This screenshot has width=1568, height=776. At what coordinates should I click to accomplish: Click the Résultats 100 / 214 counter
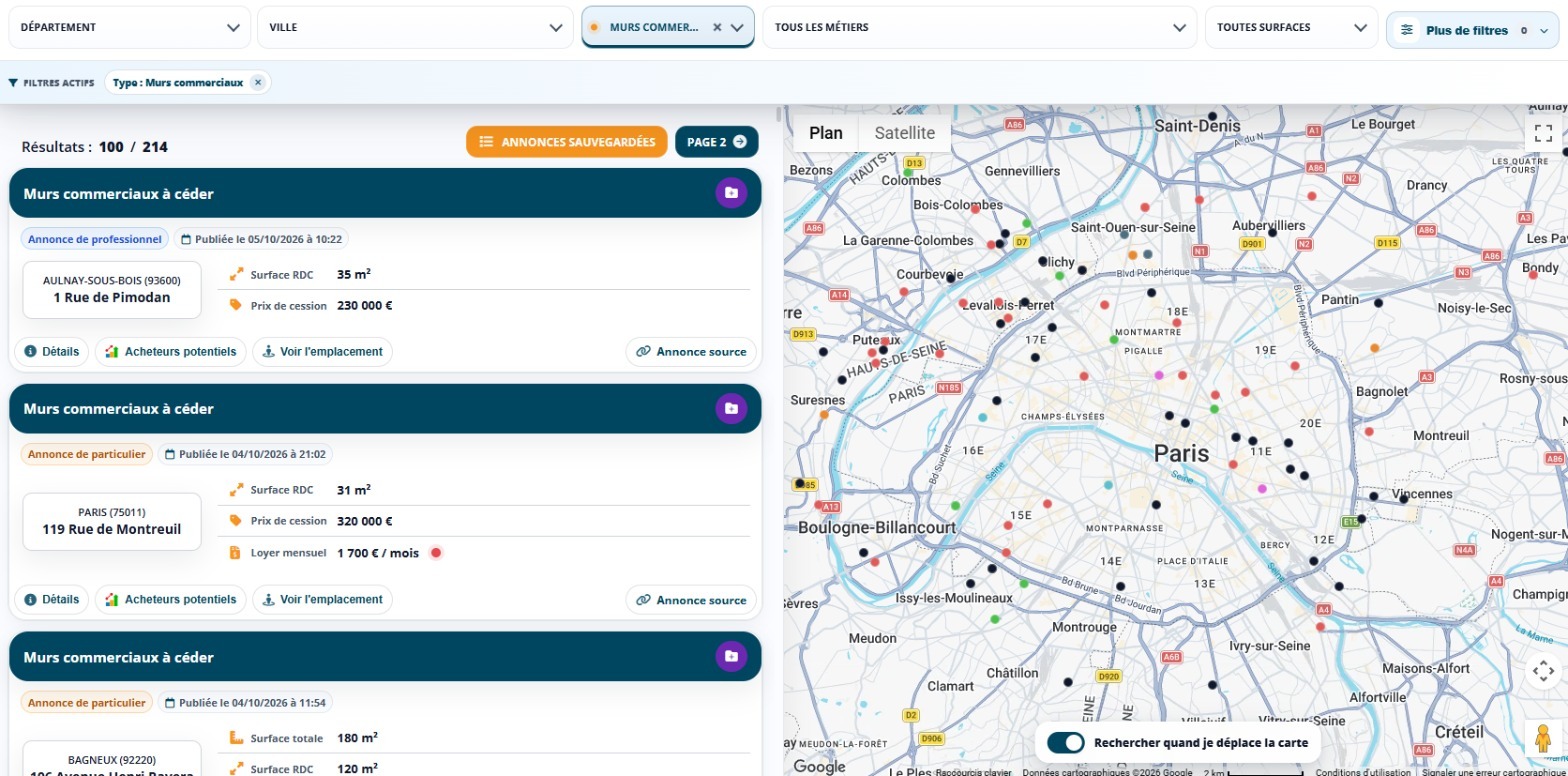pos(95,147)
